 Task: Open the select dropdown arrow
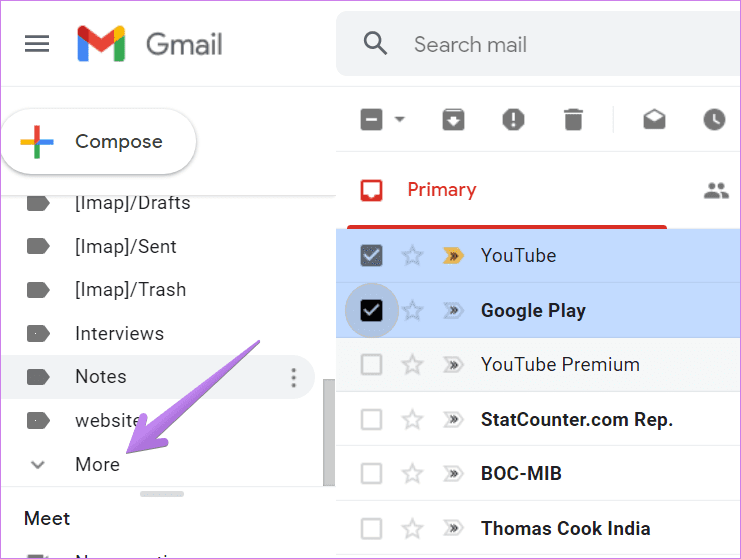[400, 119]
